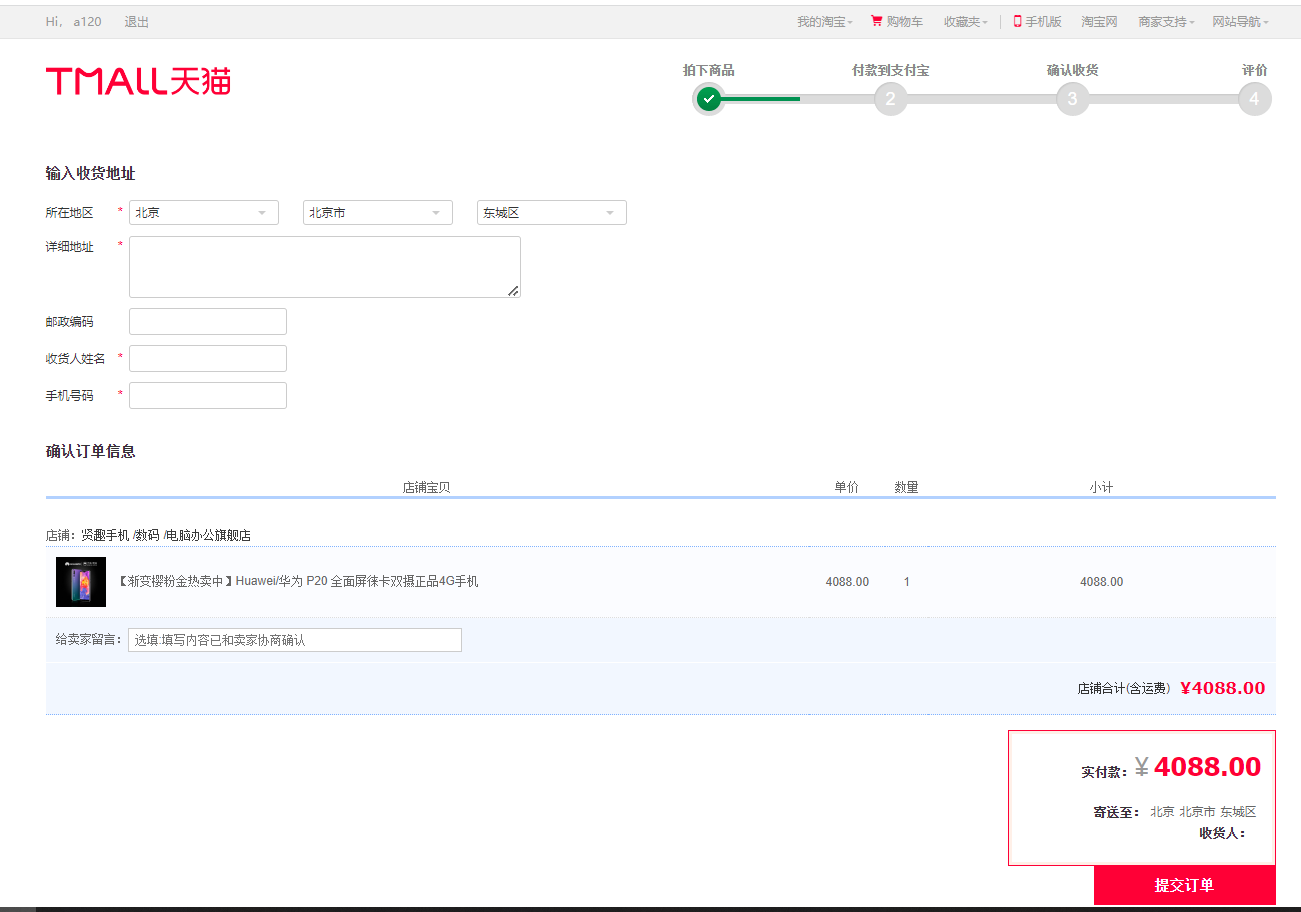Viewport: 1301px width, 912px height.
Task: Click the 实付款 ¥4088.00 amount
Action: click(1198, 767)
